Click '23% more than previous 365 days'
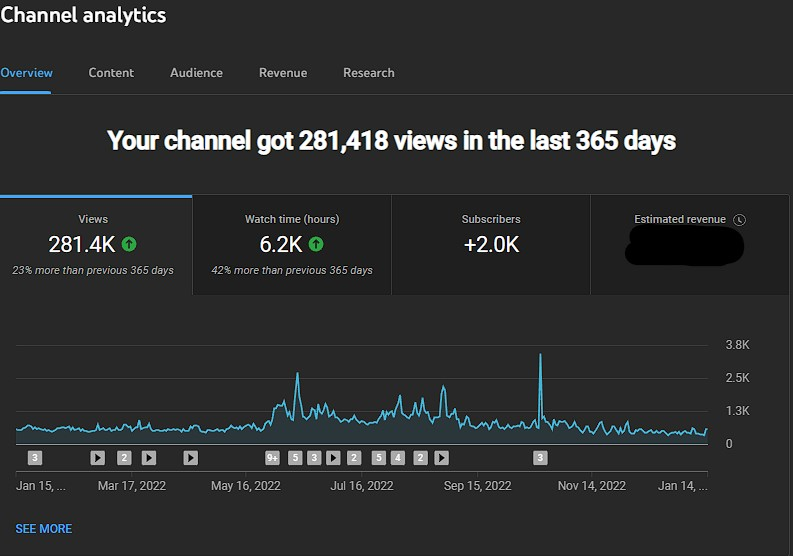Viewport: 793px width, 556px height. (x=93, y=270)
